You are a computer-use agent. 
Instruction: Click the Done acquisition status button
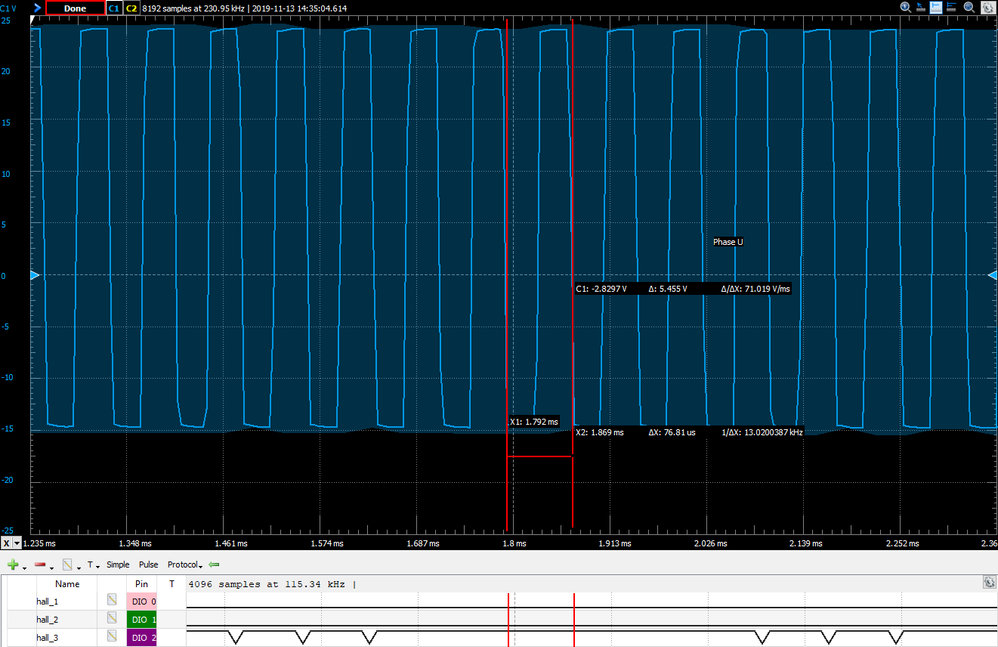[75, 8]
